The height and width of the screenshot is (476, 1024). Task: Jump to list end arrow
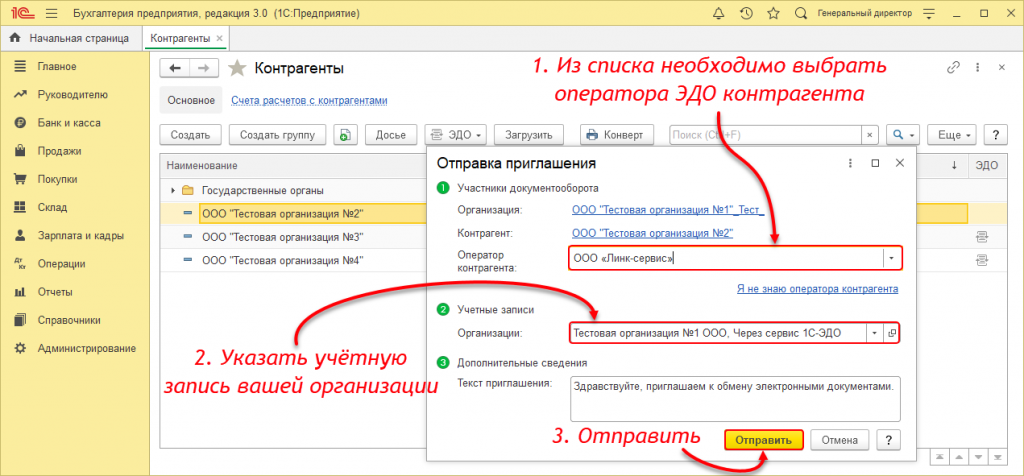coord(996,456)
